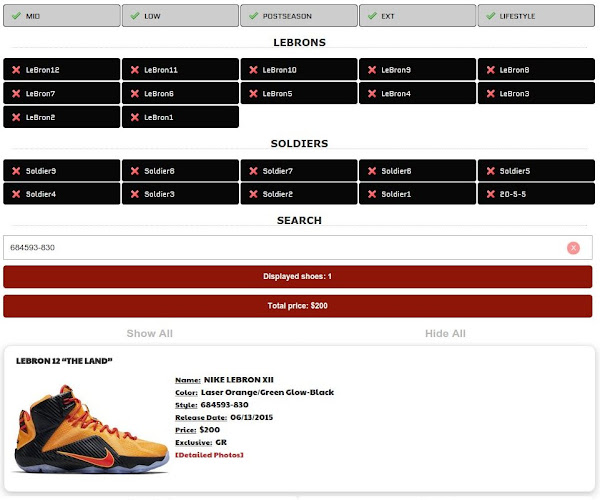Open the [Detailed Photos] link
This screenshot has height=500, width=600.
coord(209,455)
